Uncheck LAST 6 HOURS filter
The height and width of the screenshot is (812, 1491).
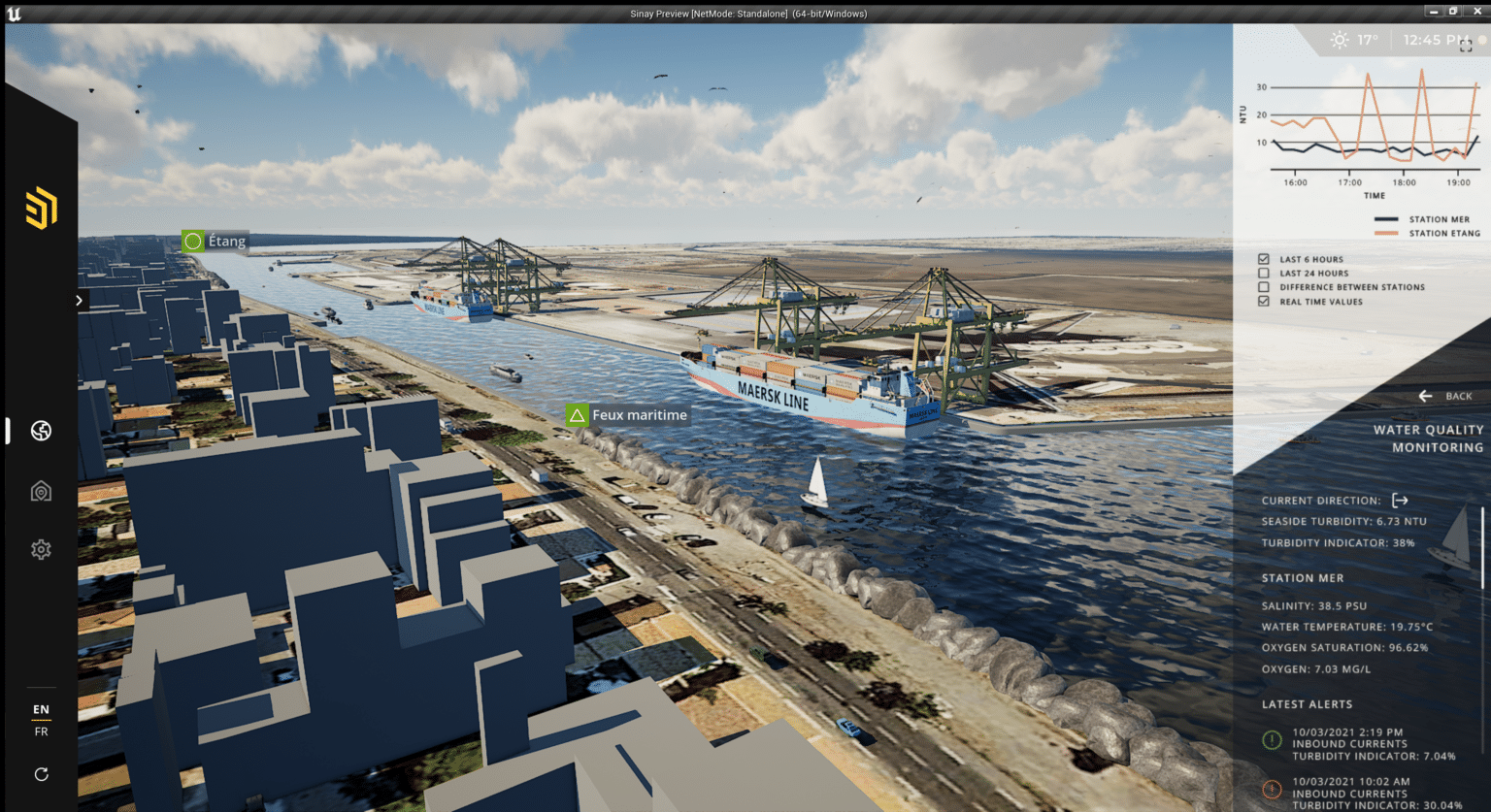click(x=1264, y=258)
